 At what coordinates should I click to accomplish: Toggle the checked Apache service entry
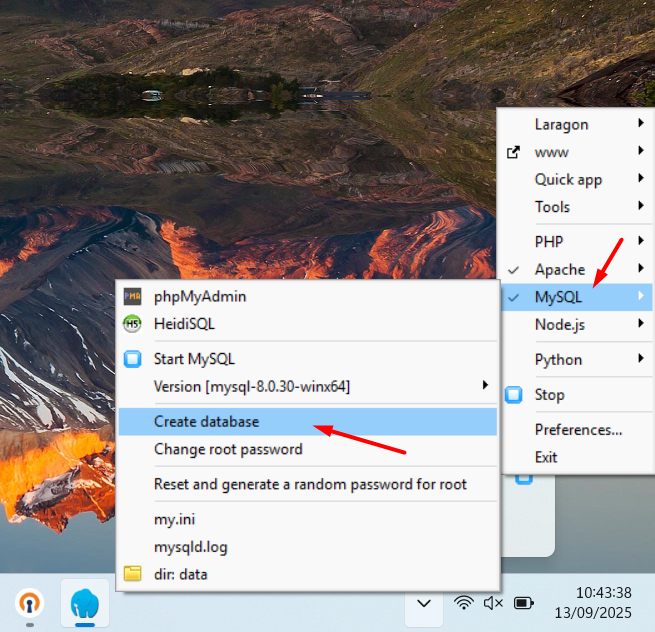(x=560, y=270)
